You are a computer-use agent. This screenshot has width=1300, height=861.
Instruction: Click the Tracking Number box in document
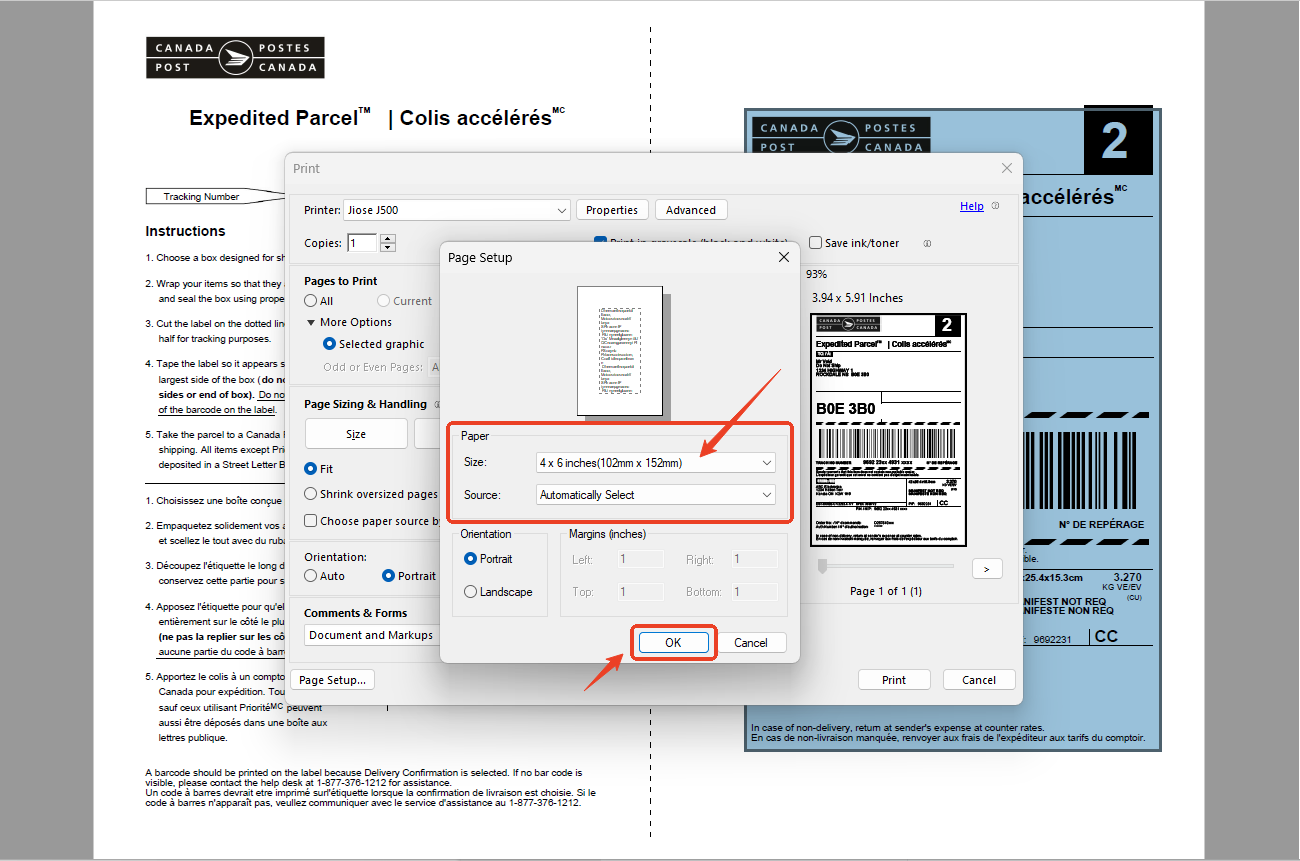point(201,197)
